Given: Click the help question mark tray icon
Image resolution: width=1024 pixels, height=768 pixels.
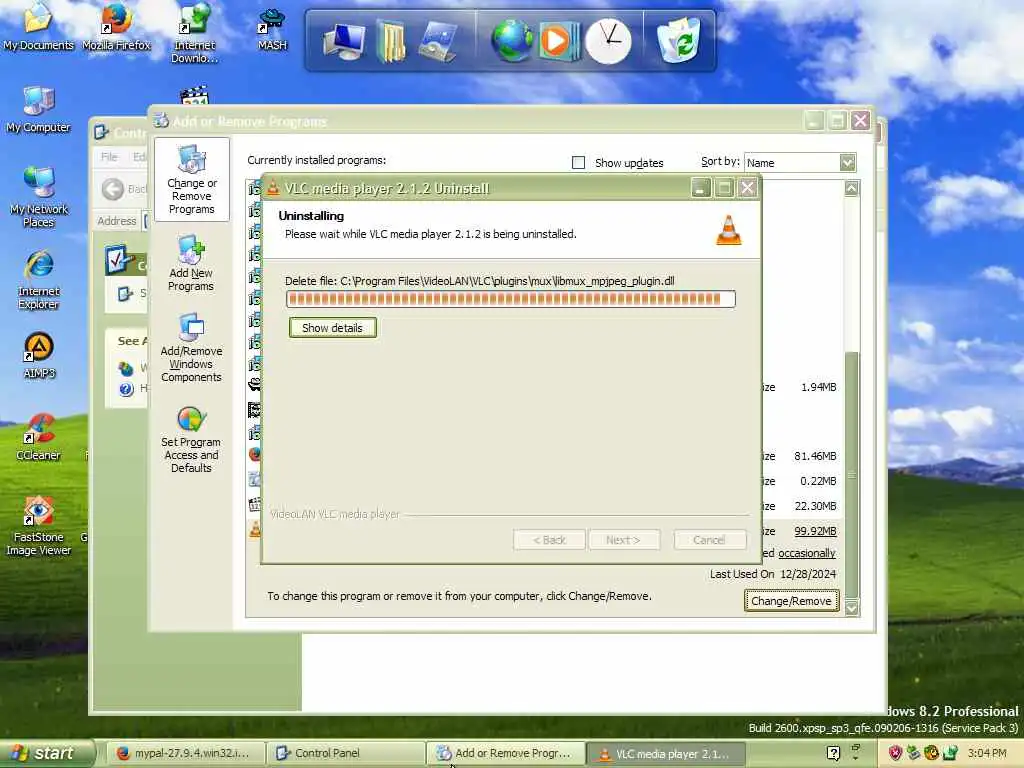Looking at the screenshot, I should pyautogui.click(x=833, y=753).
